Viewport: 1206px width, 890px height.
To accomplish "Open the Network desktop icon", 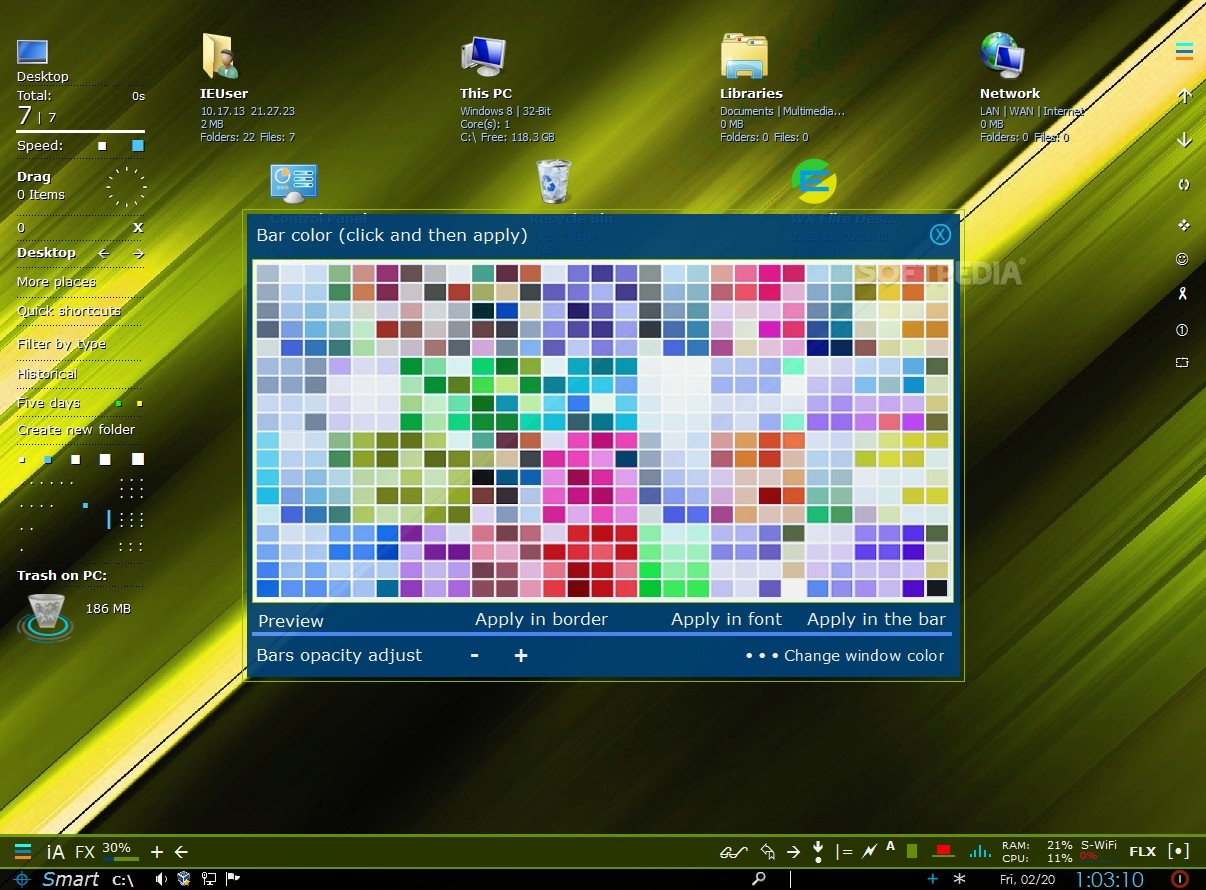I will [x=1002, y=56].
